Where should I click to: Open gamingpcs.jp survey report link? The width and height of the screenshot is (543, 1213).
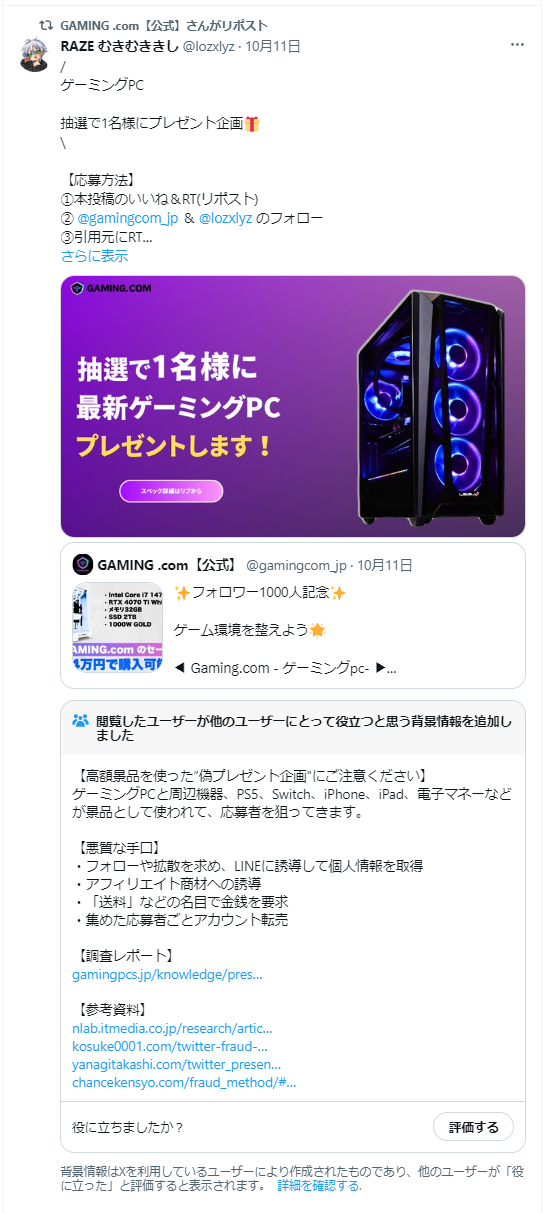pos(167,973)
